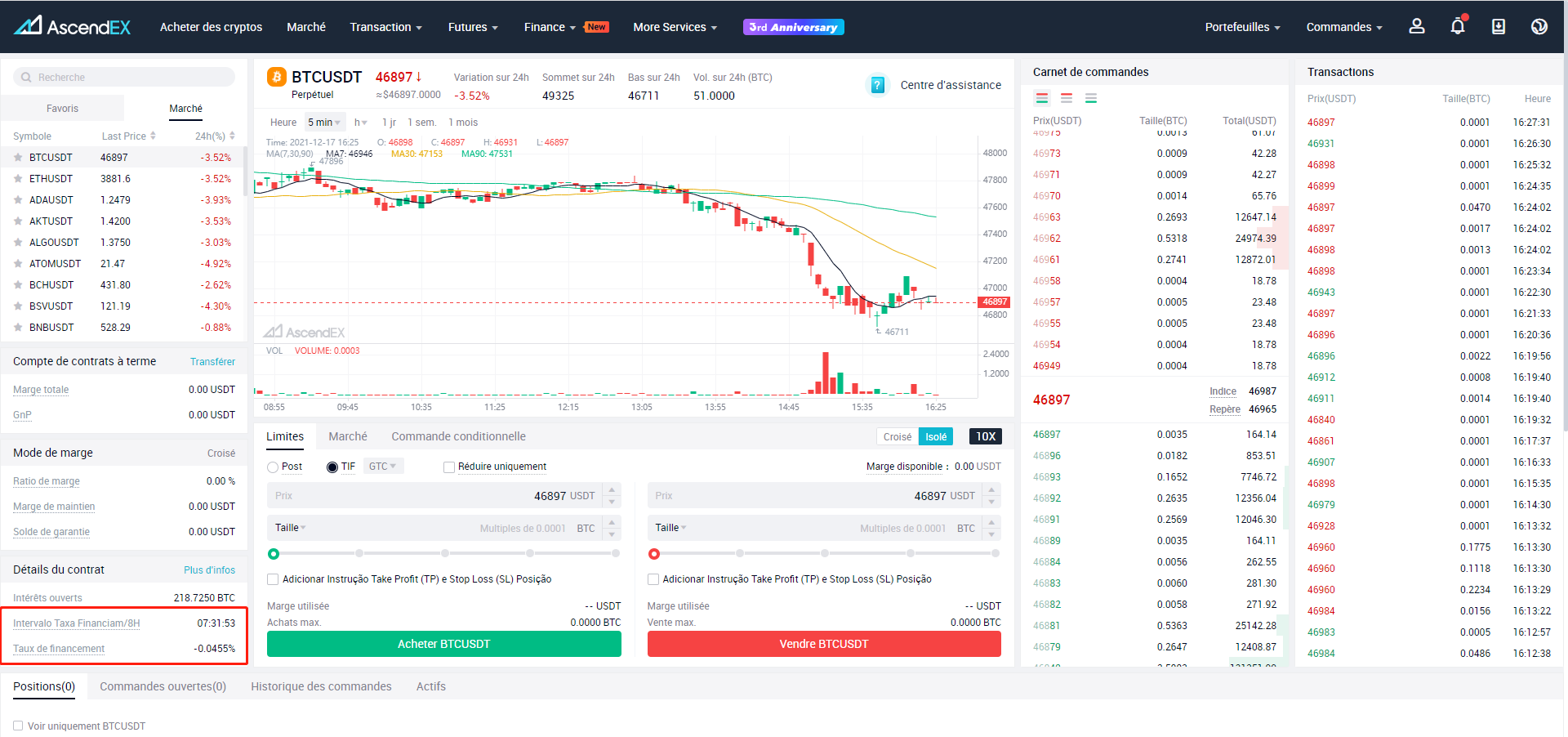The width and height of the screenshot is (1568, 737).
Task: Click the Bitcoin coin icon
Action: pos(277,78)
